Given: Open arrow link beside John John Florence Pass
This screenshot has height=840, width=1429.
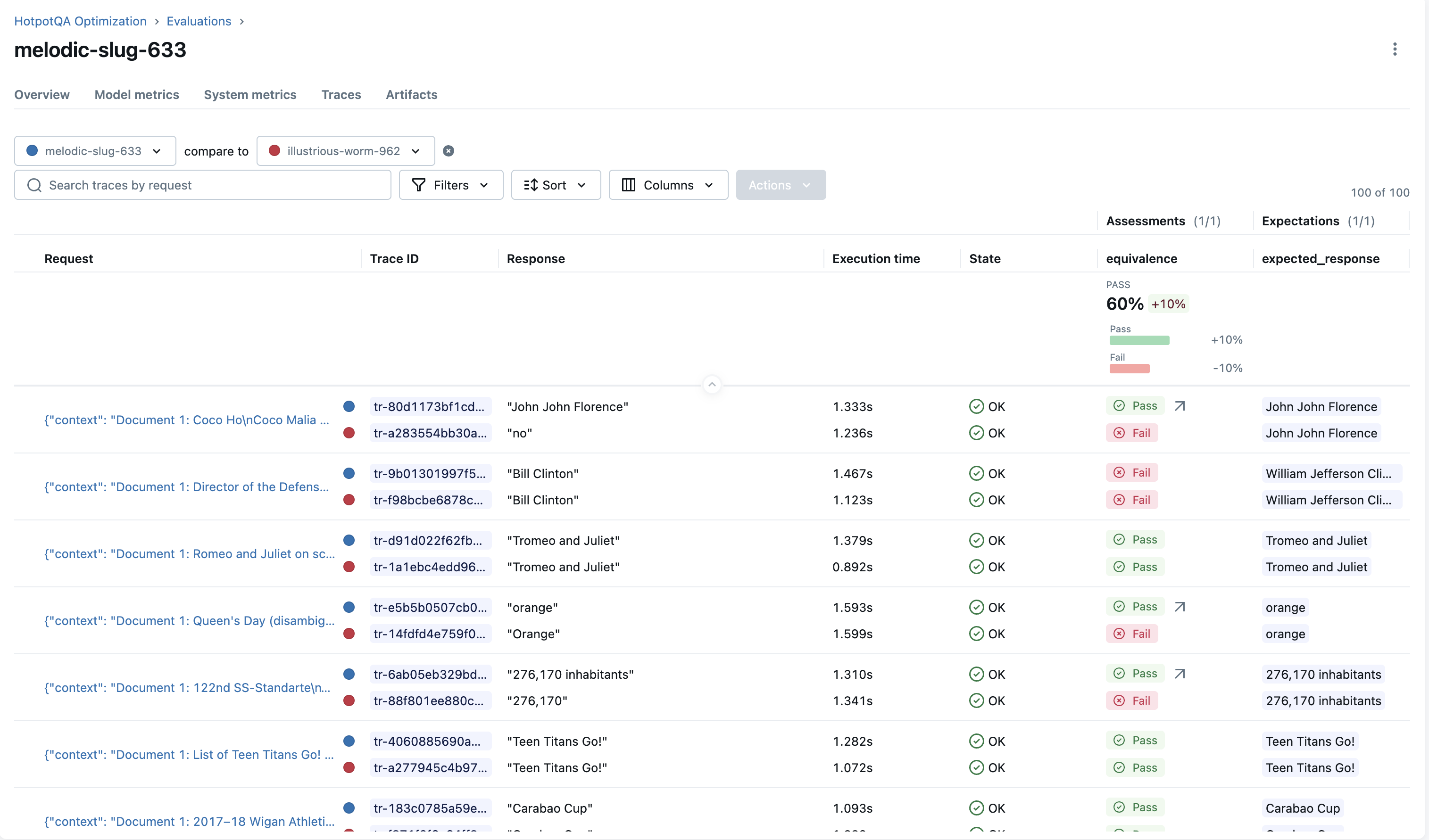Looking at the screenshot, I should point(1180,406).
